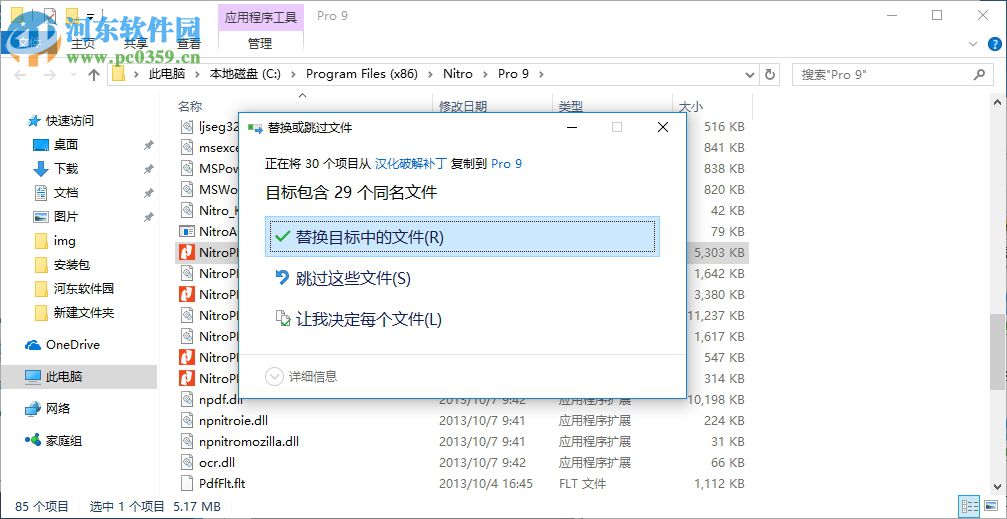Click the 下载 pin icon
Image resolution: width=1007 pixels, height=519 pixels.
[148, 169]
